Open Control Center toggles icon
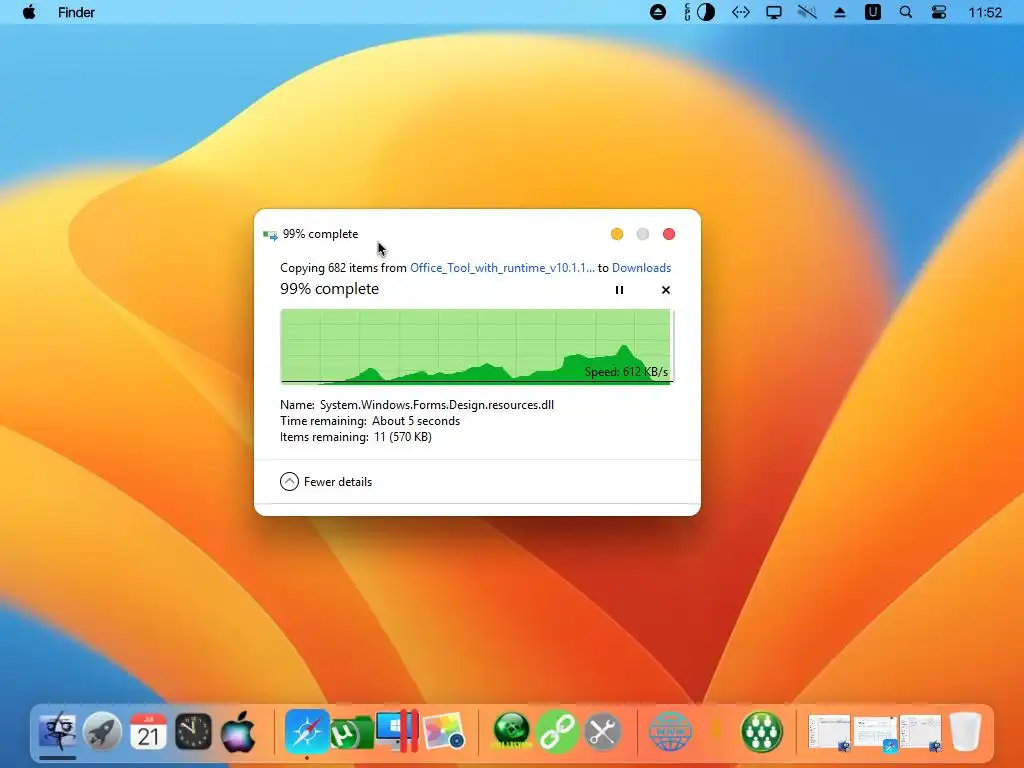 click(x=938, y=12)
